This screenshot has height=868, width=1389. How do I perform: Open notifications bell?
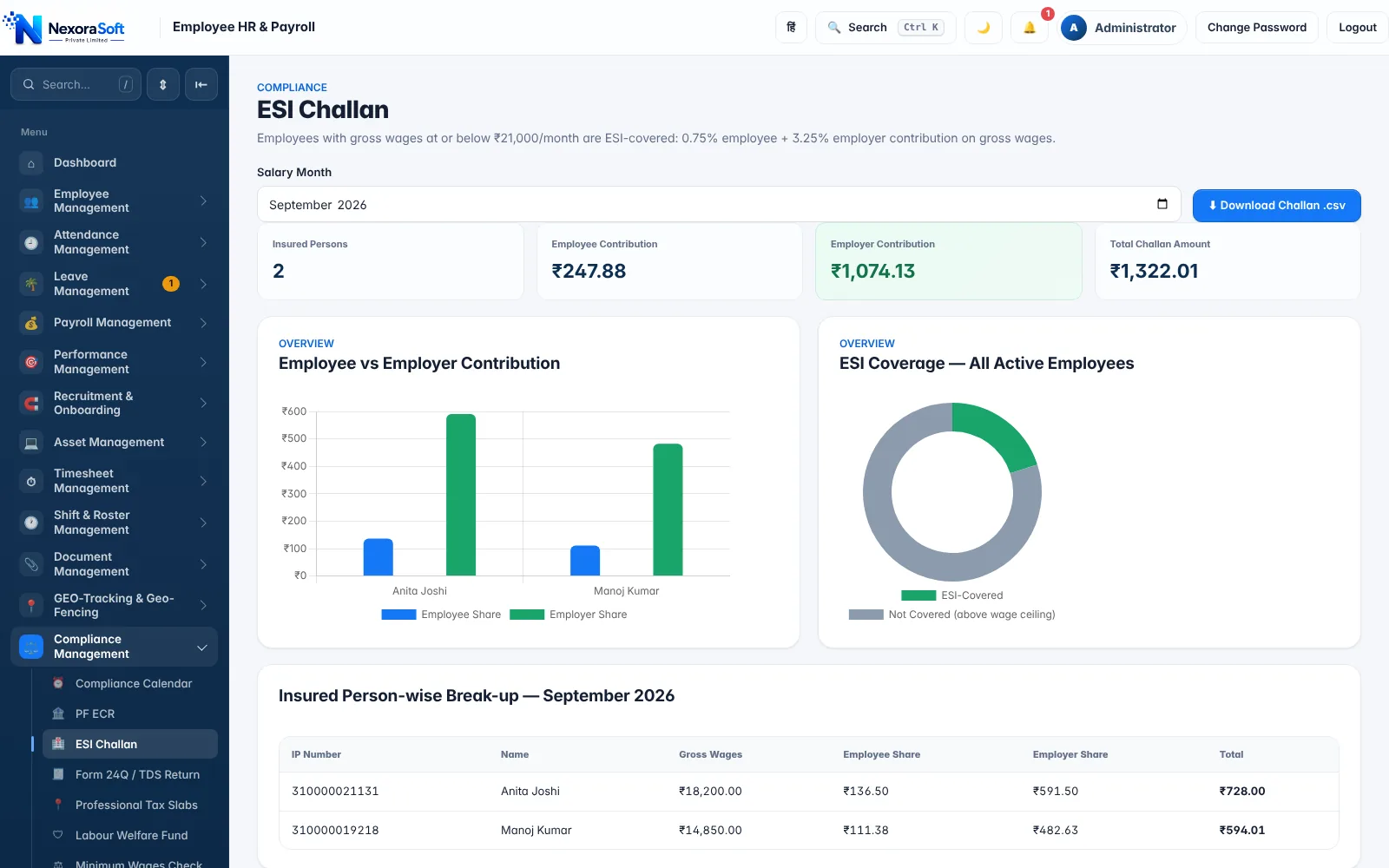[1030, 28]
